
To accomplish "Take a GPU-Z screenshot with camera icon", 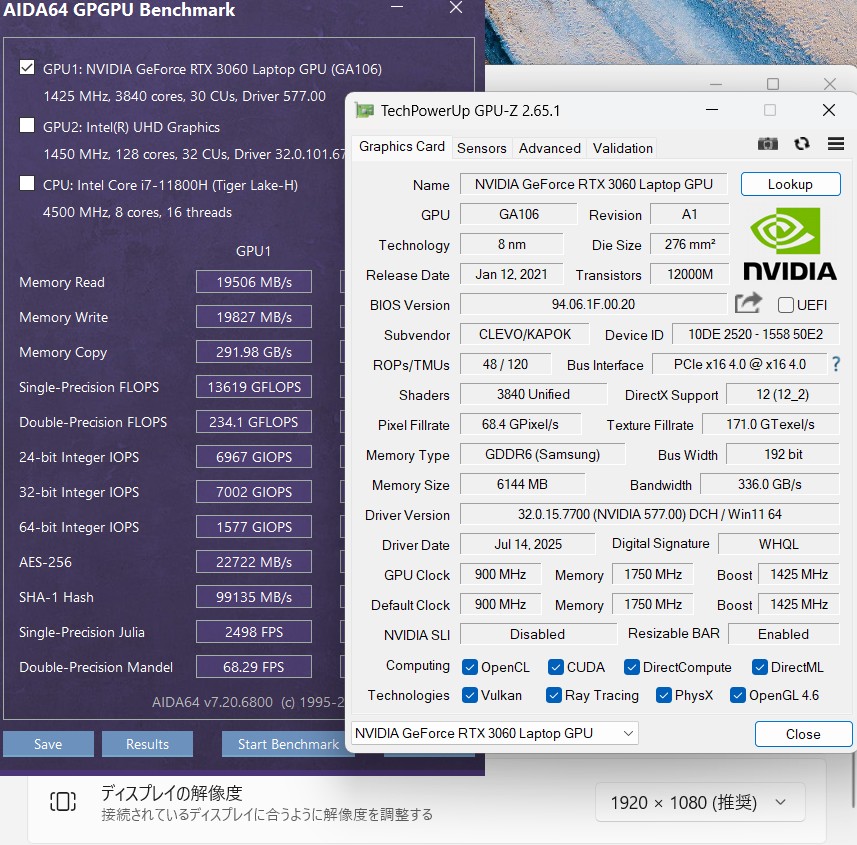I will 767,144.
